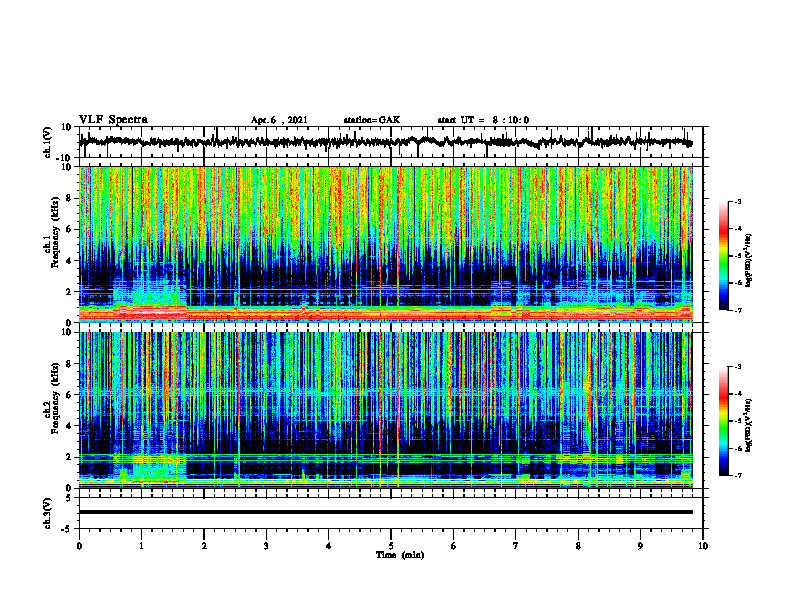Click the "-5" tick on ch.3(V) axis
Viewport: 792px width, 612px height.
click(x=67, y=529)
